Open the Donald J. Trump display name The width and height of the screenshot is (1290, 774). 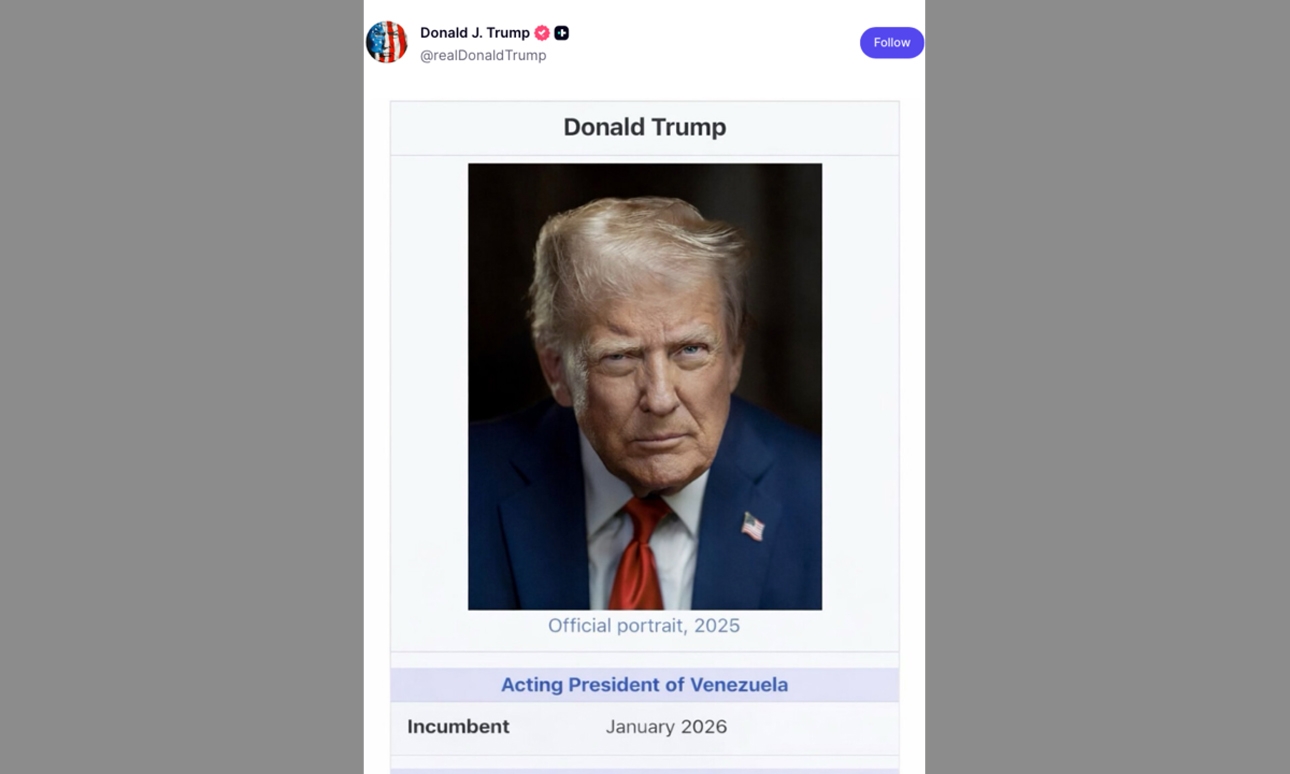(x=475, y=33)
